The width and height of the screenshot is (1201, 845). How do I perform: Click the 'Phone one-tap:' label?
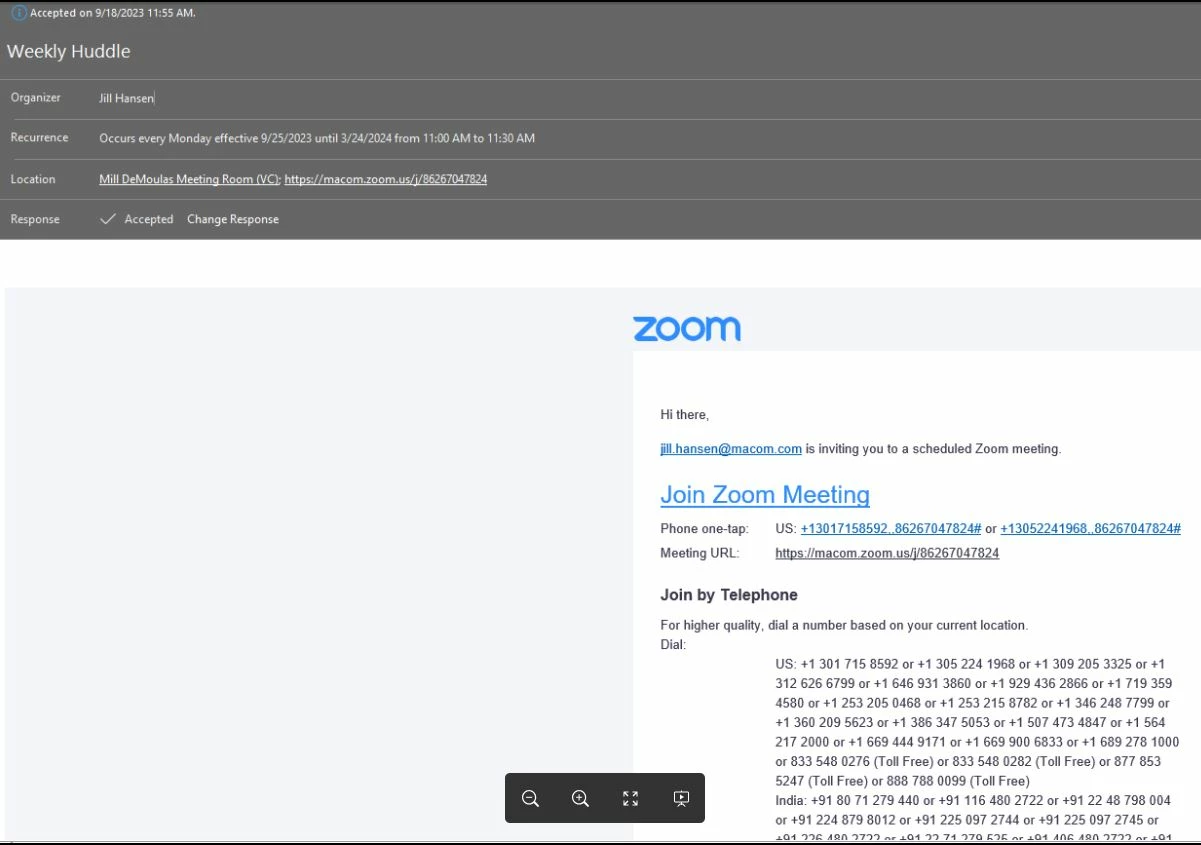click(x=704, y=529)
